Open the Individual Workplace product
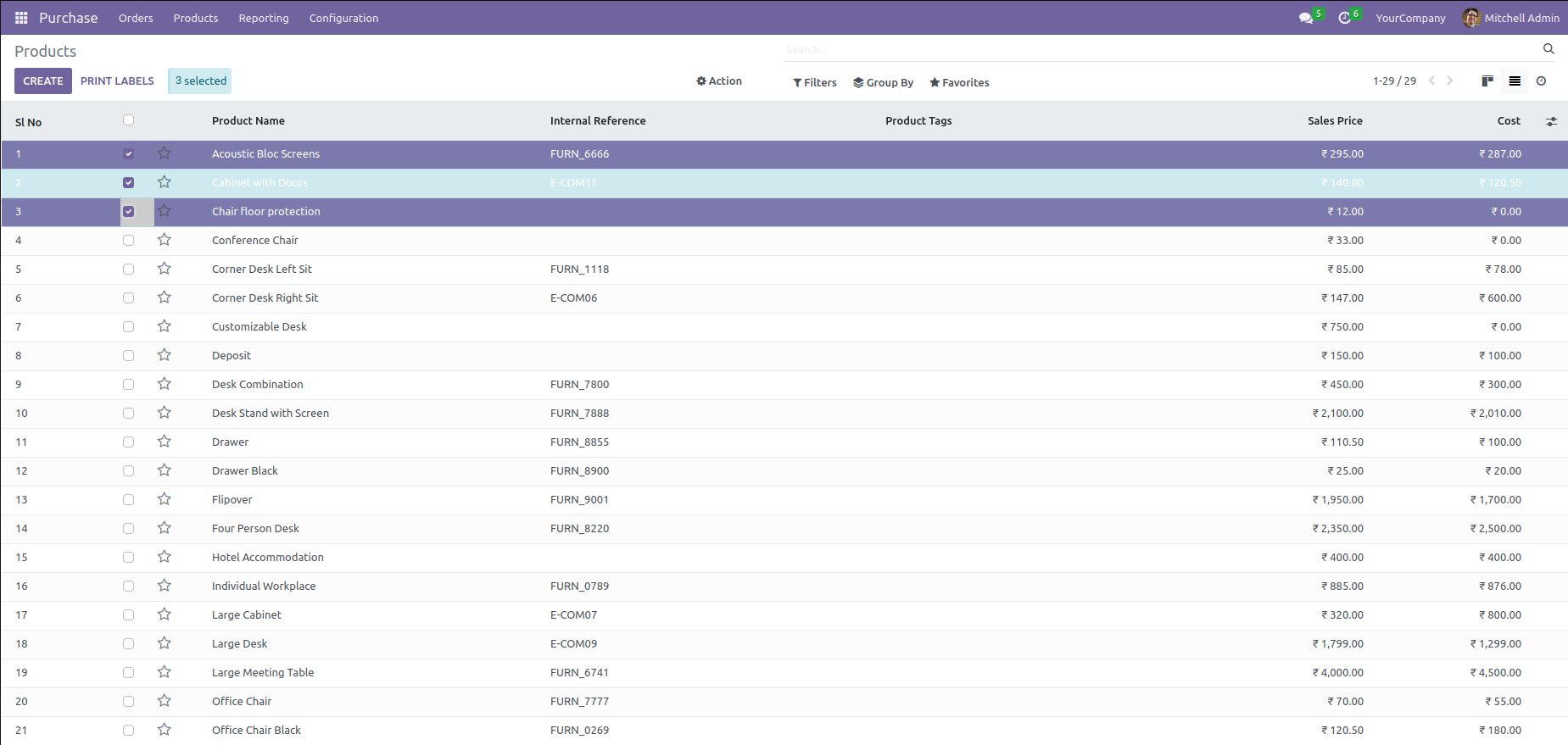Viewport: 1568px width, 745px height. tap(264, 587)
